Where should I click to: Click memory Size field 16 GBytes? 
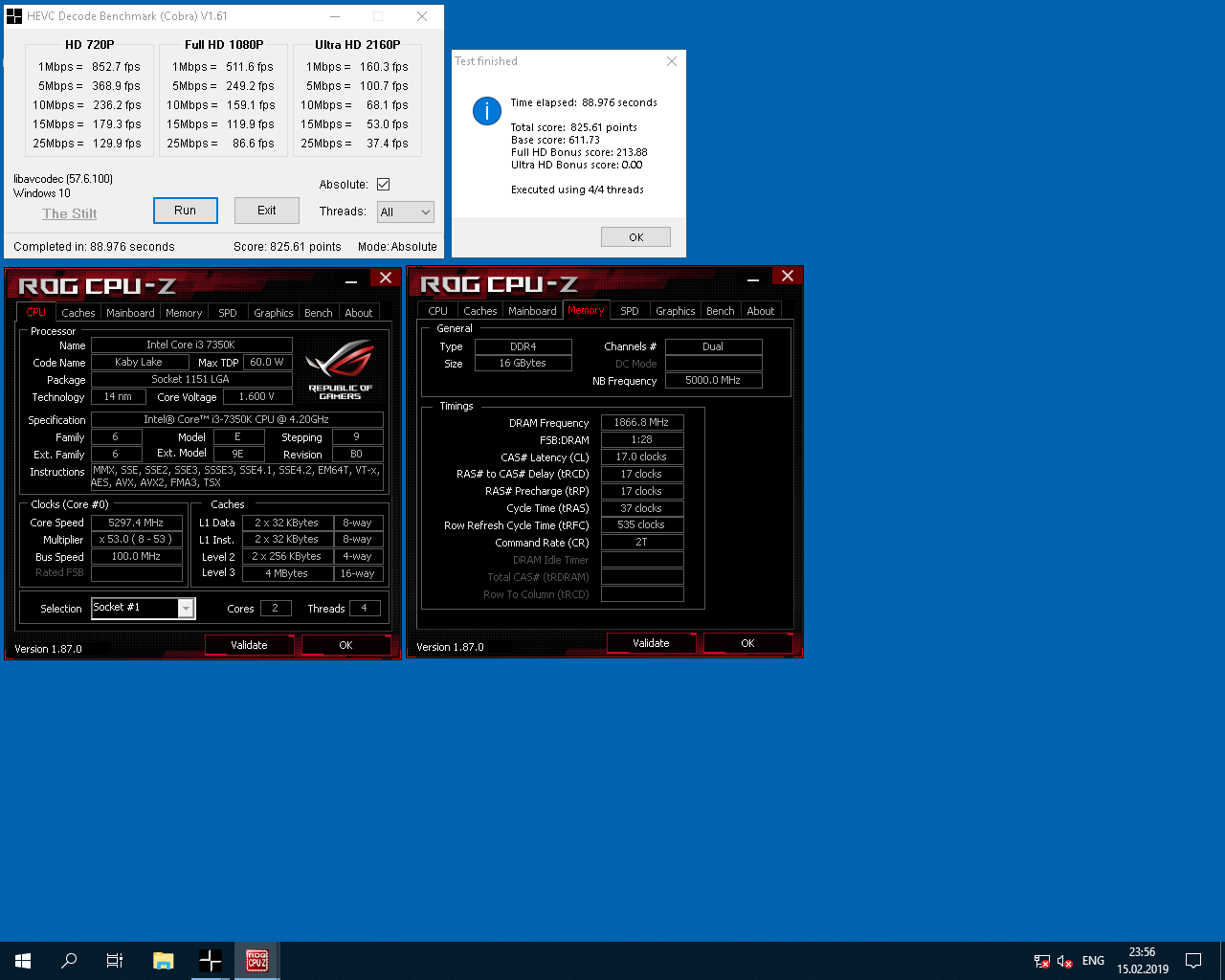click(x=523, y=363)
